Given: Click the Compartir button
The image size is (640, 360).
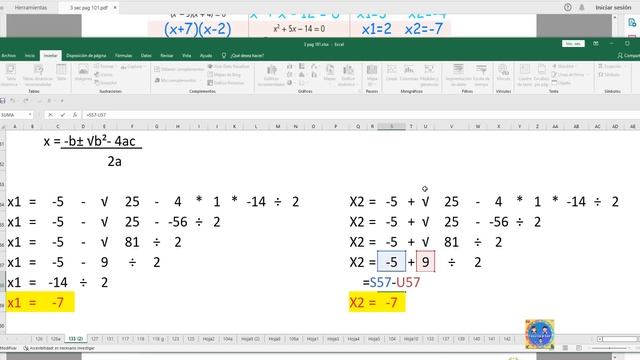Looking at the screenshot, I should click(x=629, y=56).
